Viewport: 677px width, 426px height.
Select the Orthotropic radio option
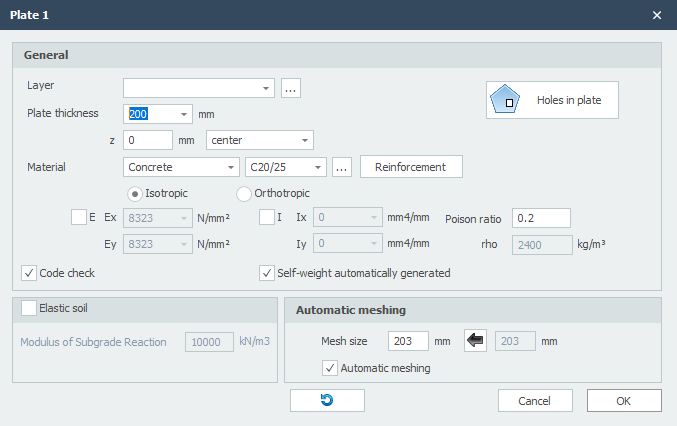244,193
